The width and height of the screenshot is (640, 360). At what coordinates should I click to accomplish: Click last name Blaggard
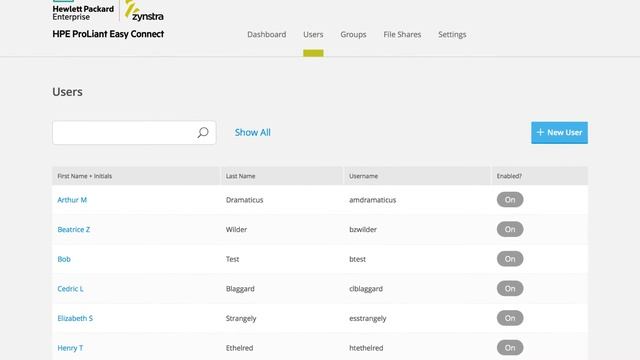click(240, 289)
